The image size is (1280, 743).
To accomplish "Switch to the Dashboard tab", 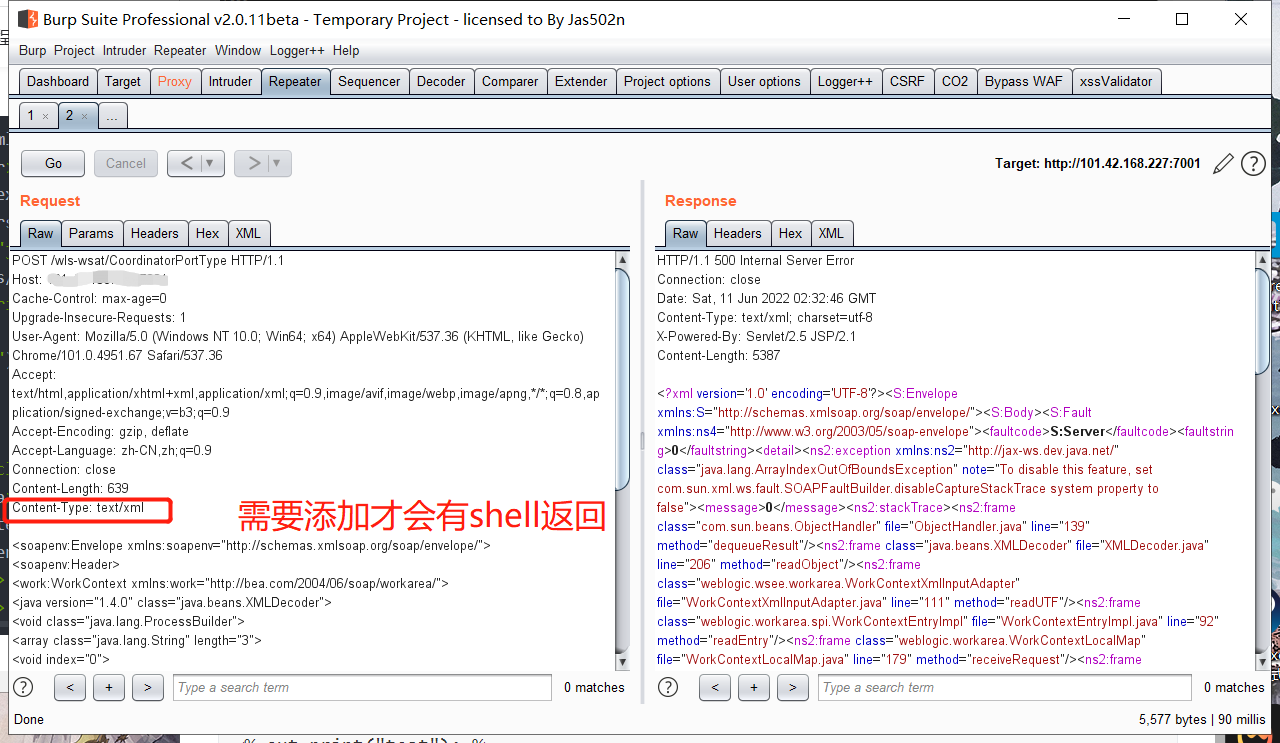I will pos(58,82).
